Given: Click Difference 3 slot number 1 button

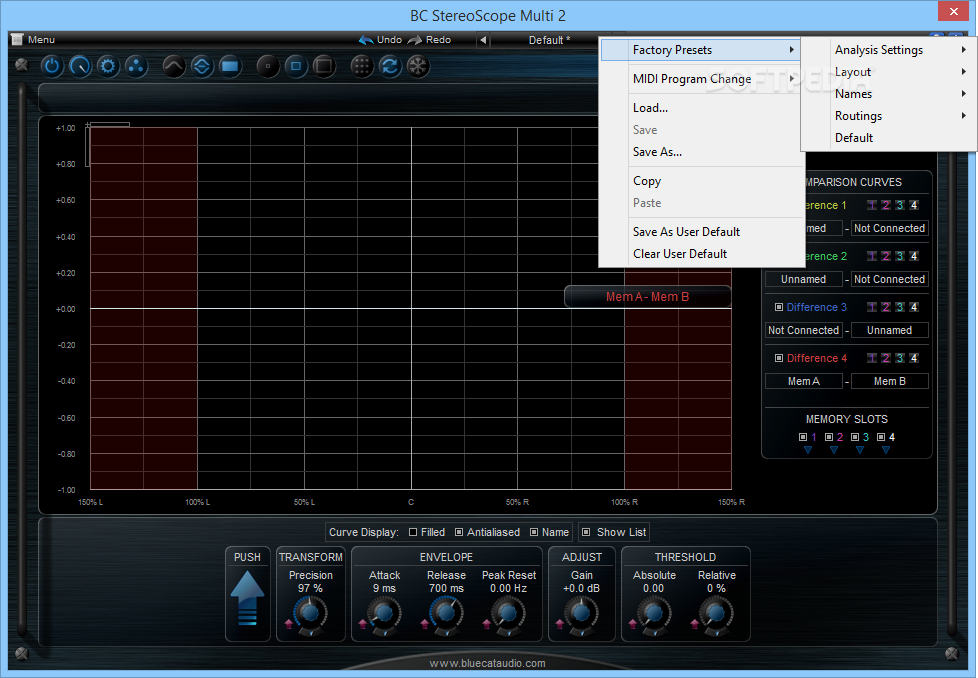Looking at the screenshot, I should click(872, 307).
